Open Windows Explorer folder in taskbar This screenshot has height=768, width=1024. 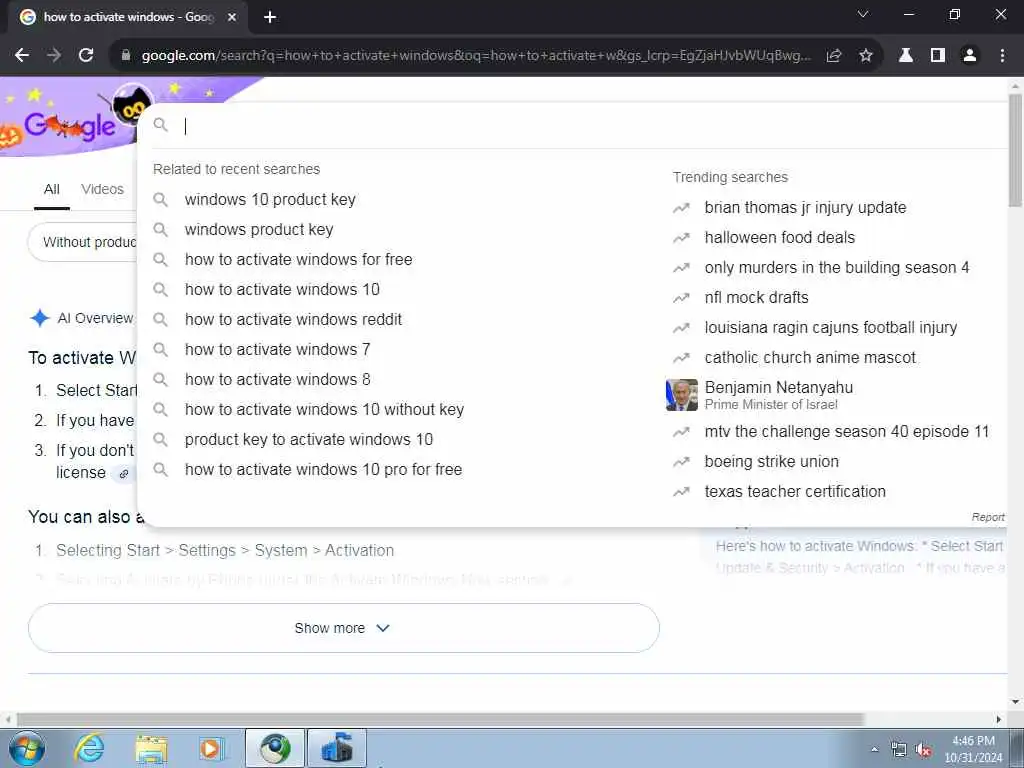[152, 749]
